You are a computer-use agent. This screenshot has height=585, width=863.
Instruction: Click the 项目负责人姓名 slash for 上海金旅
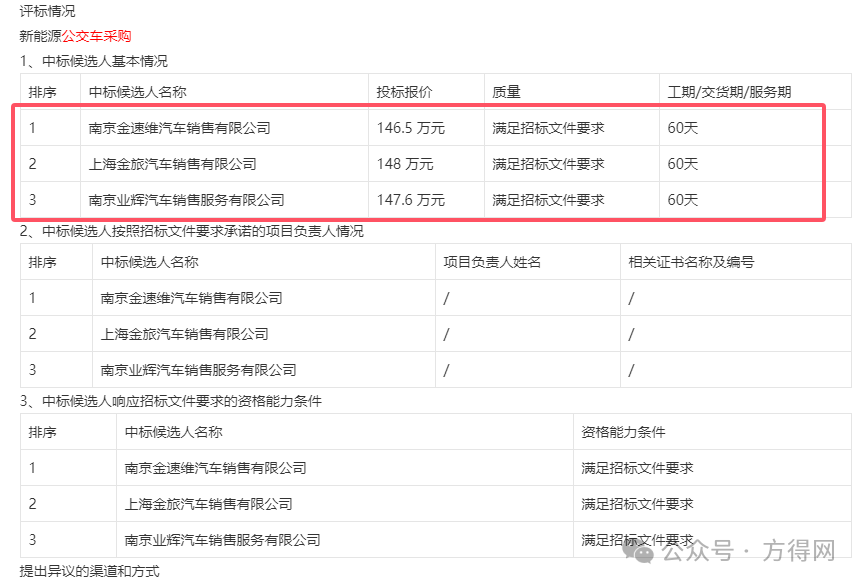pyautogui.click(x=446, y=334)
